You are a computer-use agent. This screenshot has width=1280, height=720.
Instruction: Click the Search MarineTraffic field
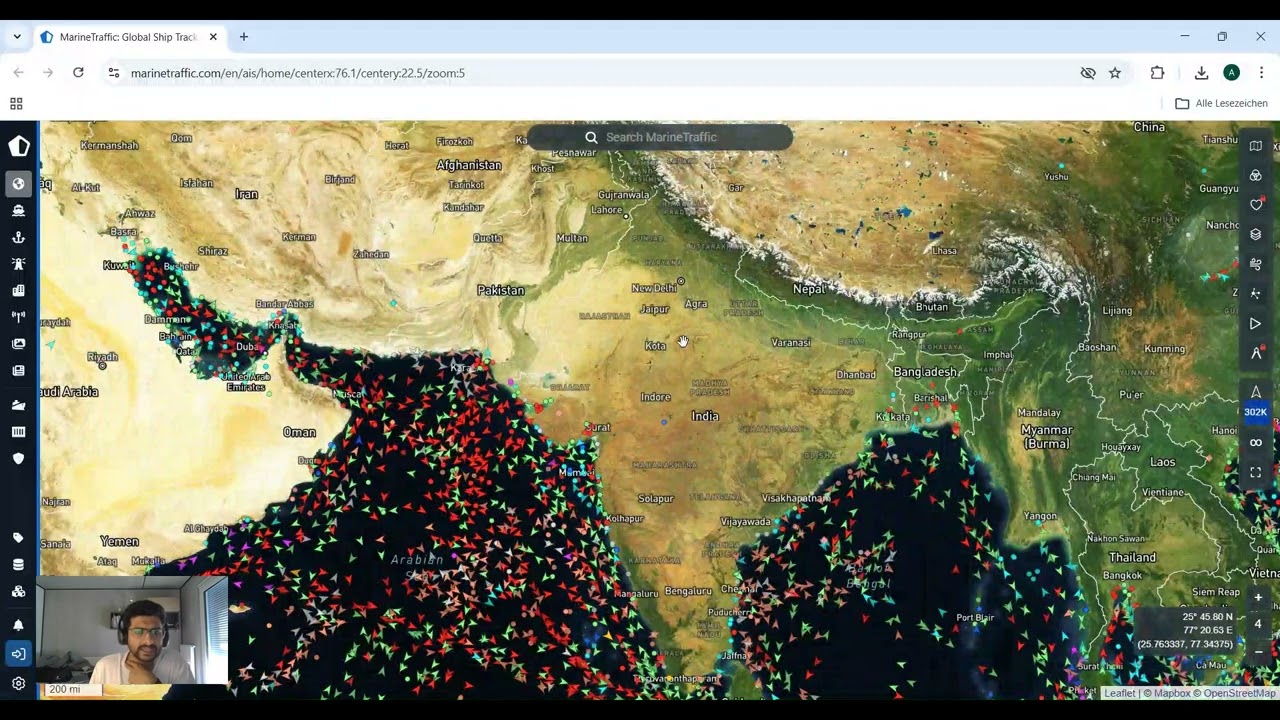point(660,137)
